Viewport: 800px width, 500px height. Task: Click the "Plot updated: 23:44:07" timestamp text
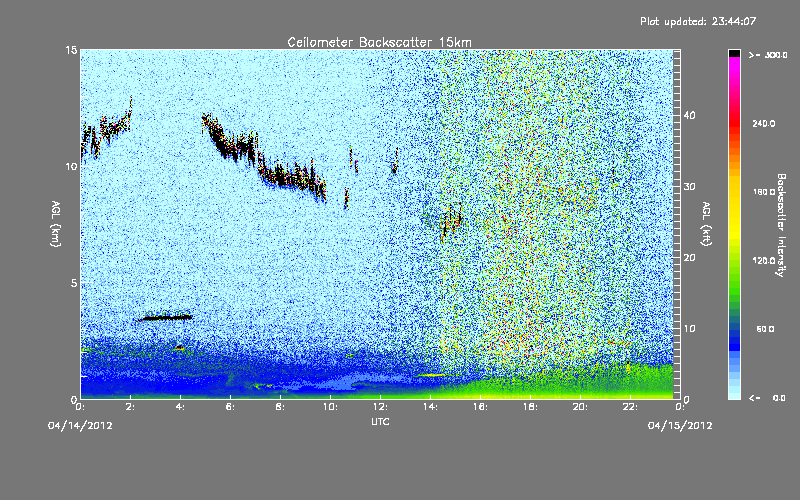(698, 21)
